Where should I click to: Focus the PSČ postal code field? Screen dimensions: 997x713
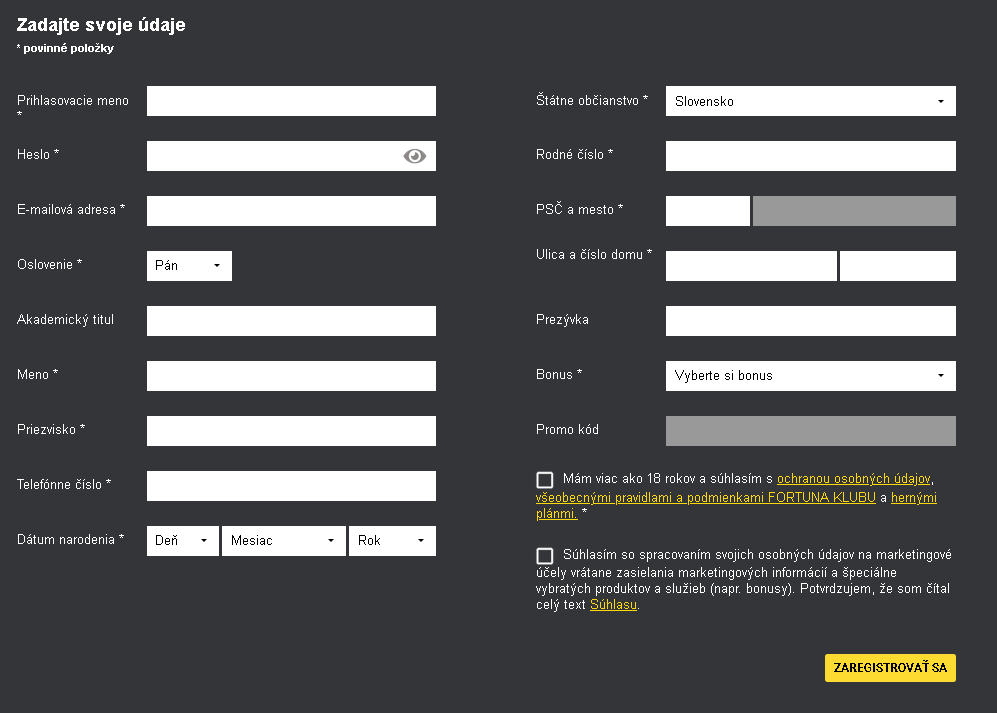[x=708, y=211]
